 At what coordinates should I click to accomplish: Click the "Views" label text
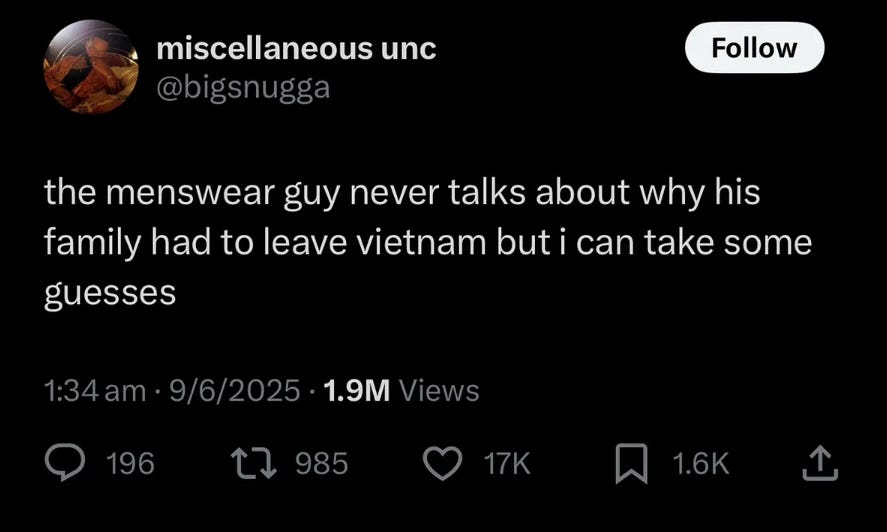tap(440, 391)
